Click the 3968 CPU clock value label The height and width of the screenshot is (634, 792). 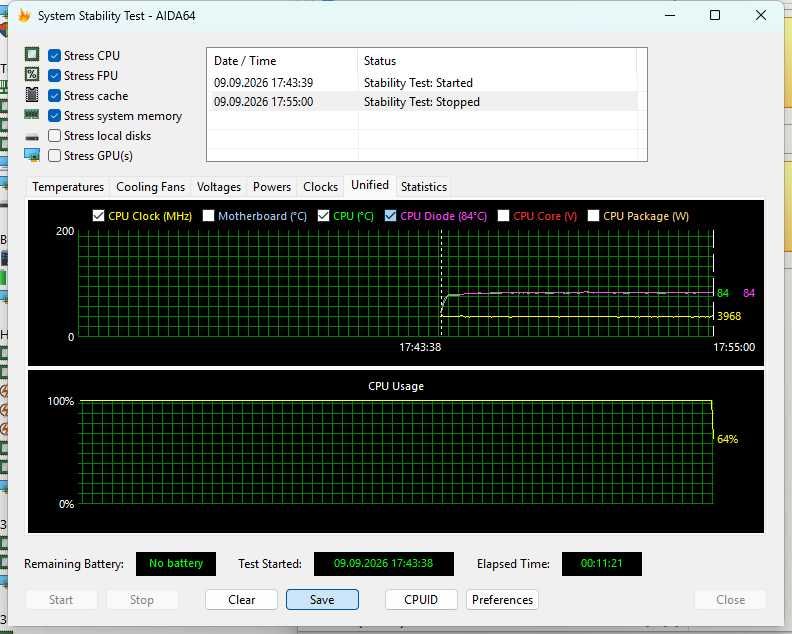[x=729, y=316]
